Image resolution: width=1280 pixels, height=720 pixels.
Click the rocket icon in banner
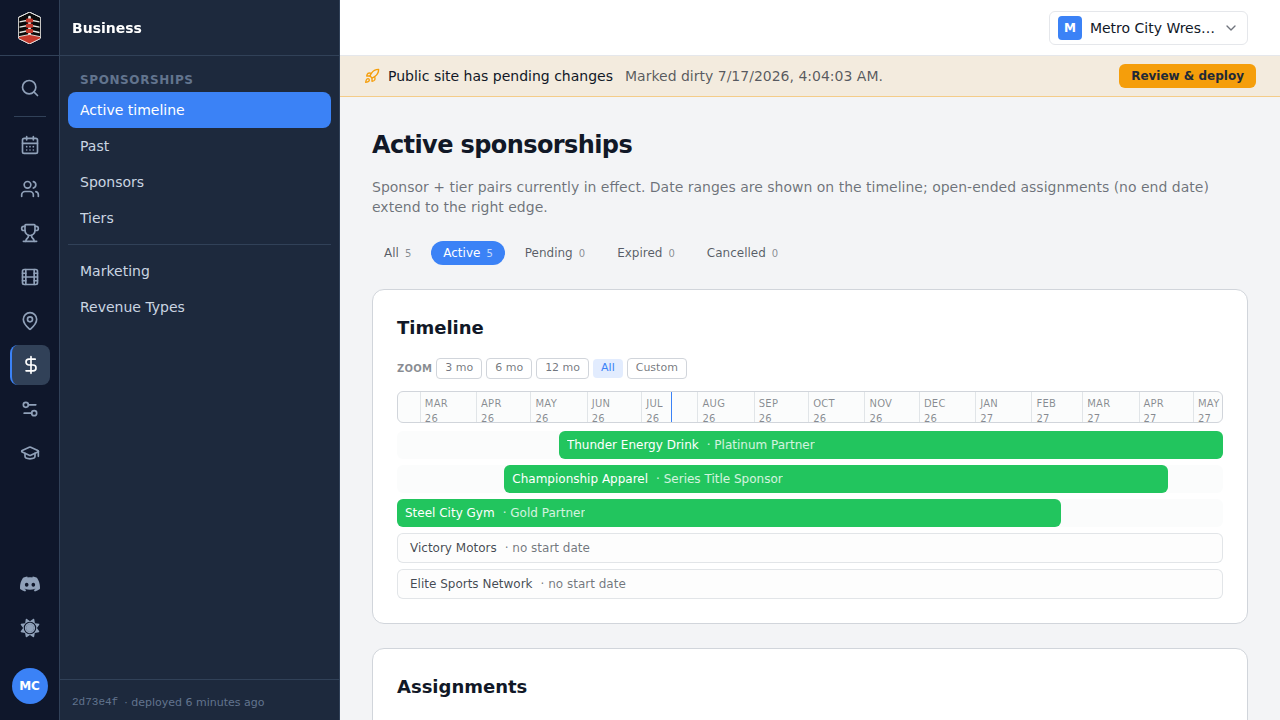(x=372, y=76)
